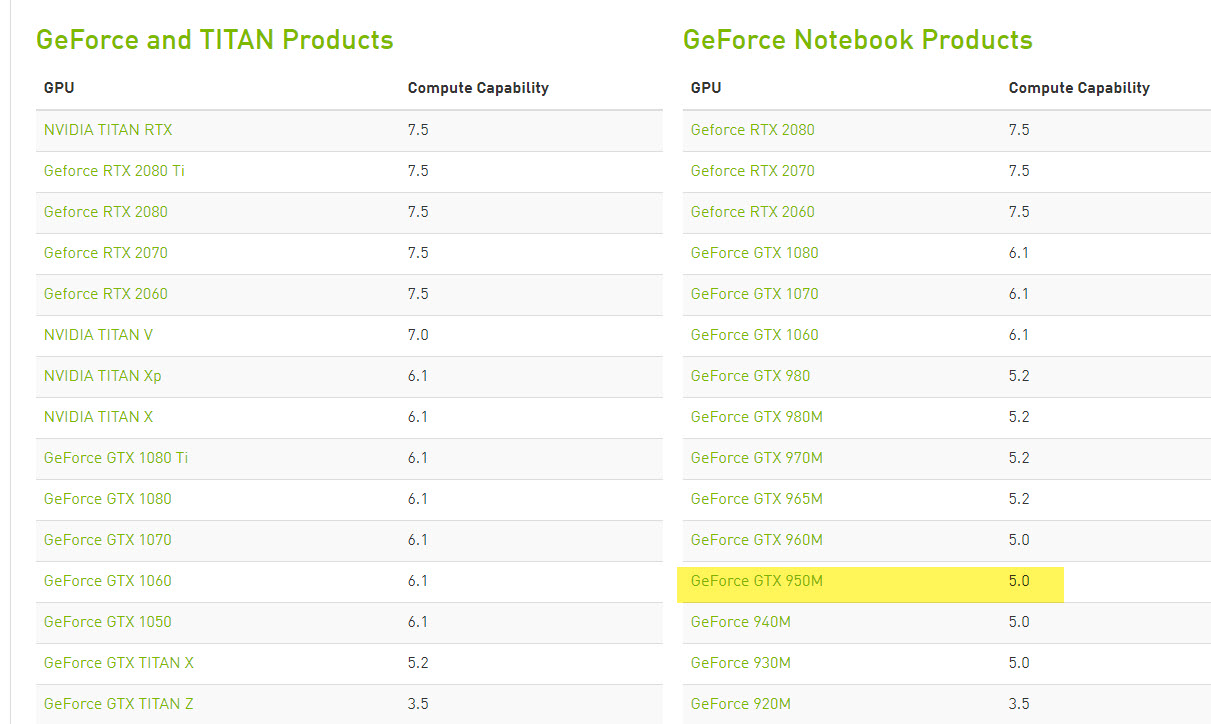
Task: Open the GeForce GTX TITAN X link
Action: [x=119, y=663]
